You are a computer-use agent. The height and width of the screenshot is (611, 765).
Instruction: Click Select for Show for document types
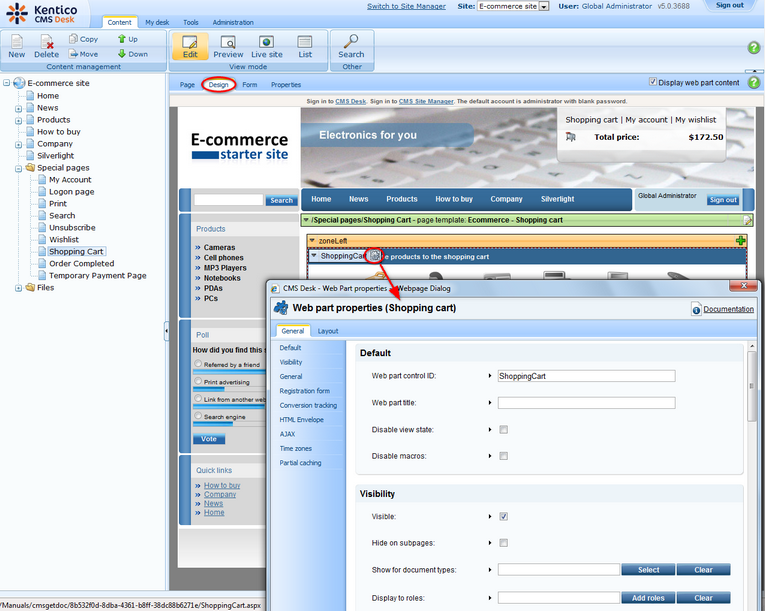point(648,570)
